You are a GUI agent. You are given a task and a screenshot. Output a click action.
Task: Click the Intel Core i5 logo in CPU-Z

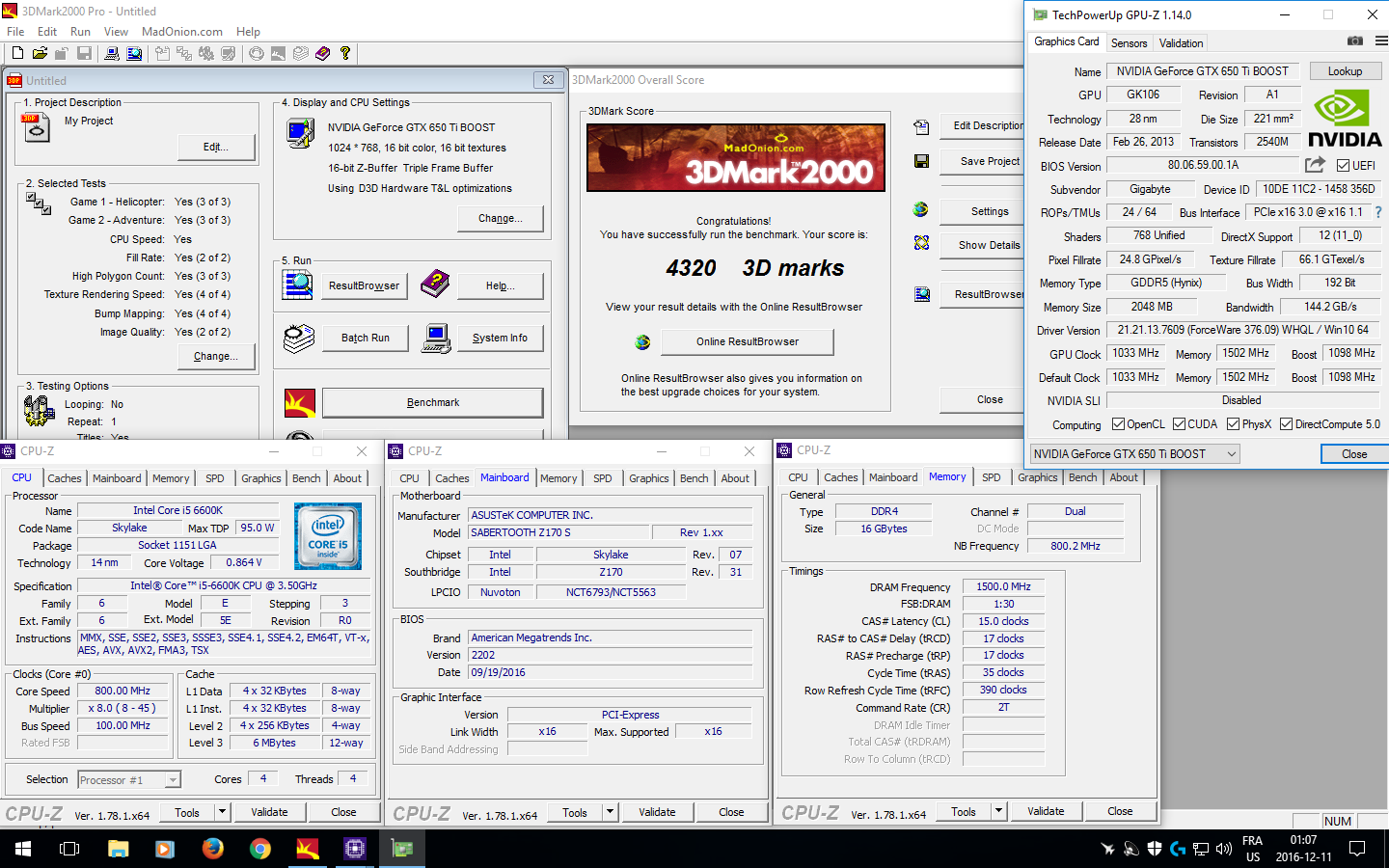click(x=328, y=536)
